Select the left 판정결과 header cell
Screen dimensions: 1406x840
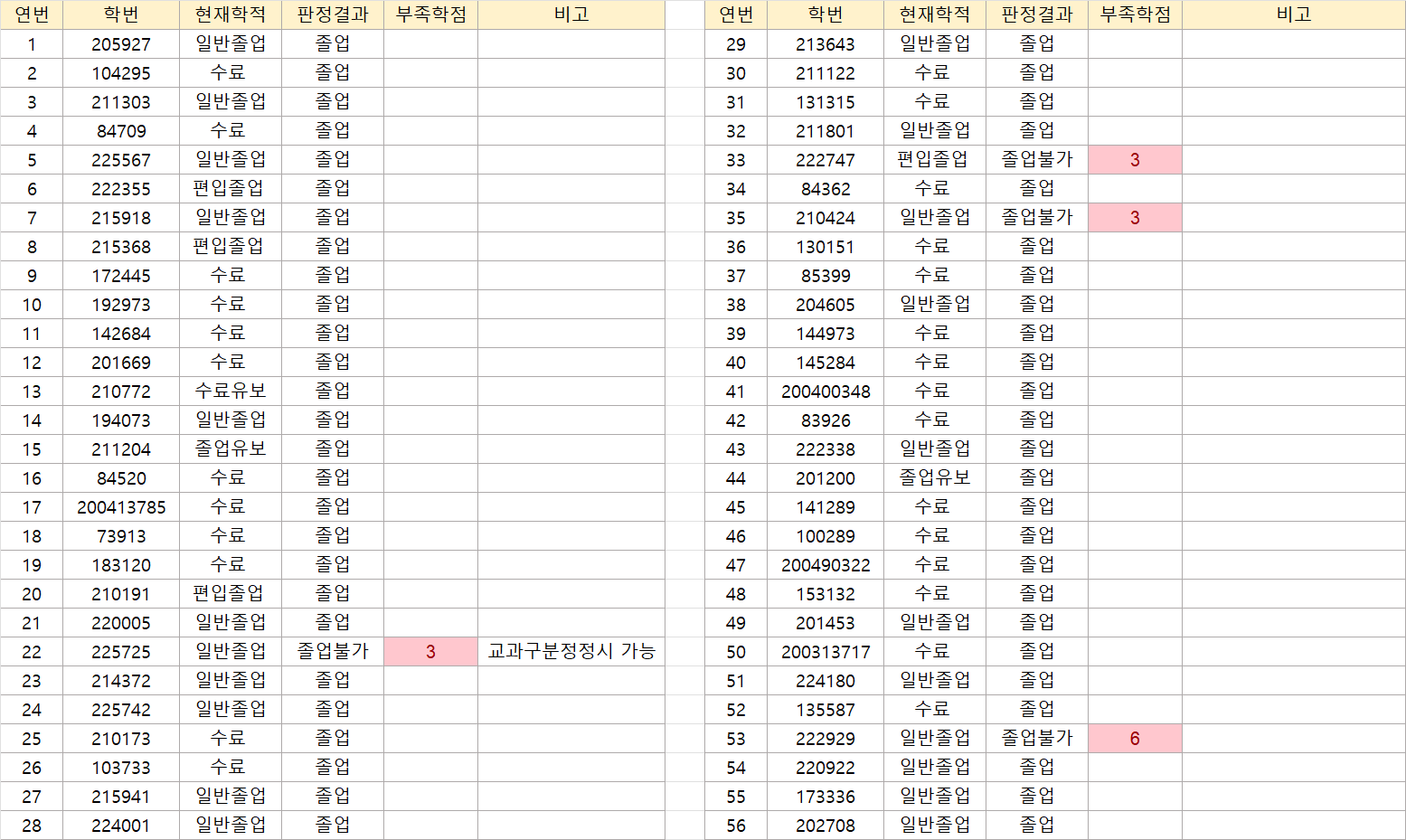pyautogui.click(x=333, y=14)
